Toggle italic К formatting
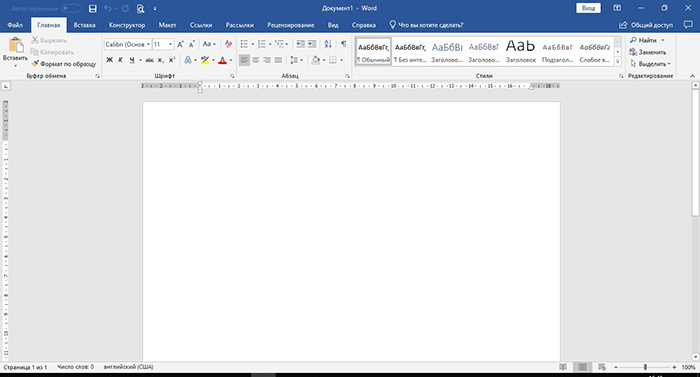 click(x=121, y=60)
